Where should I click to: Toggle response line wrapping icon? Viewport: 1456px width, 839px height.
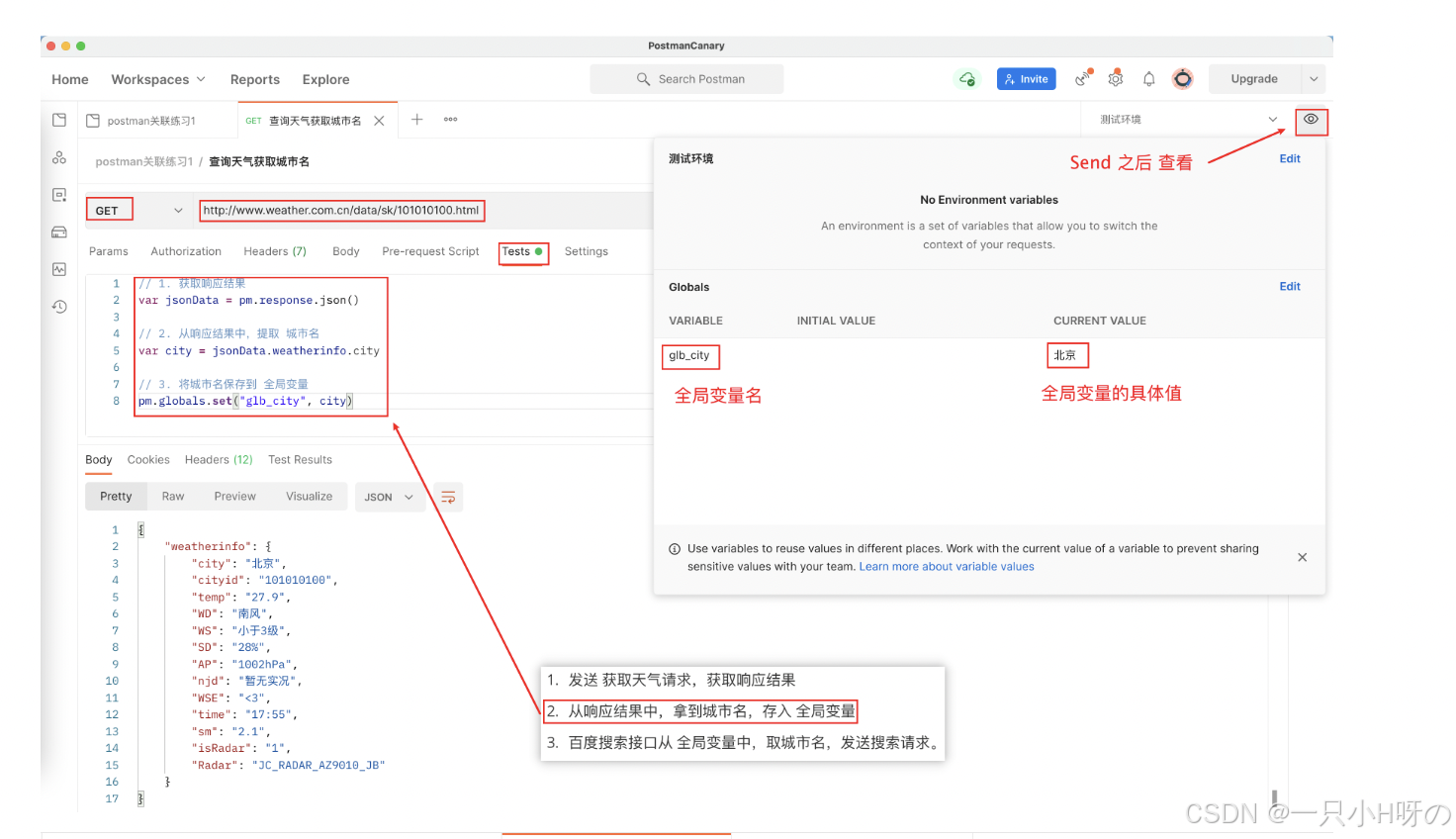coord(448,497)
